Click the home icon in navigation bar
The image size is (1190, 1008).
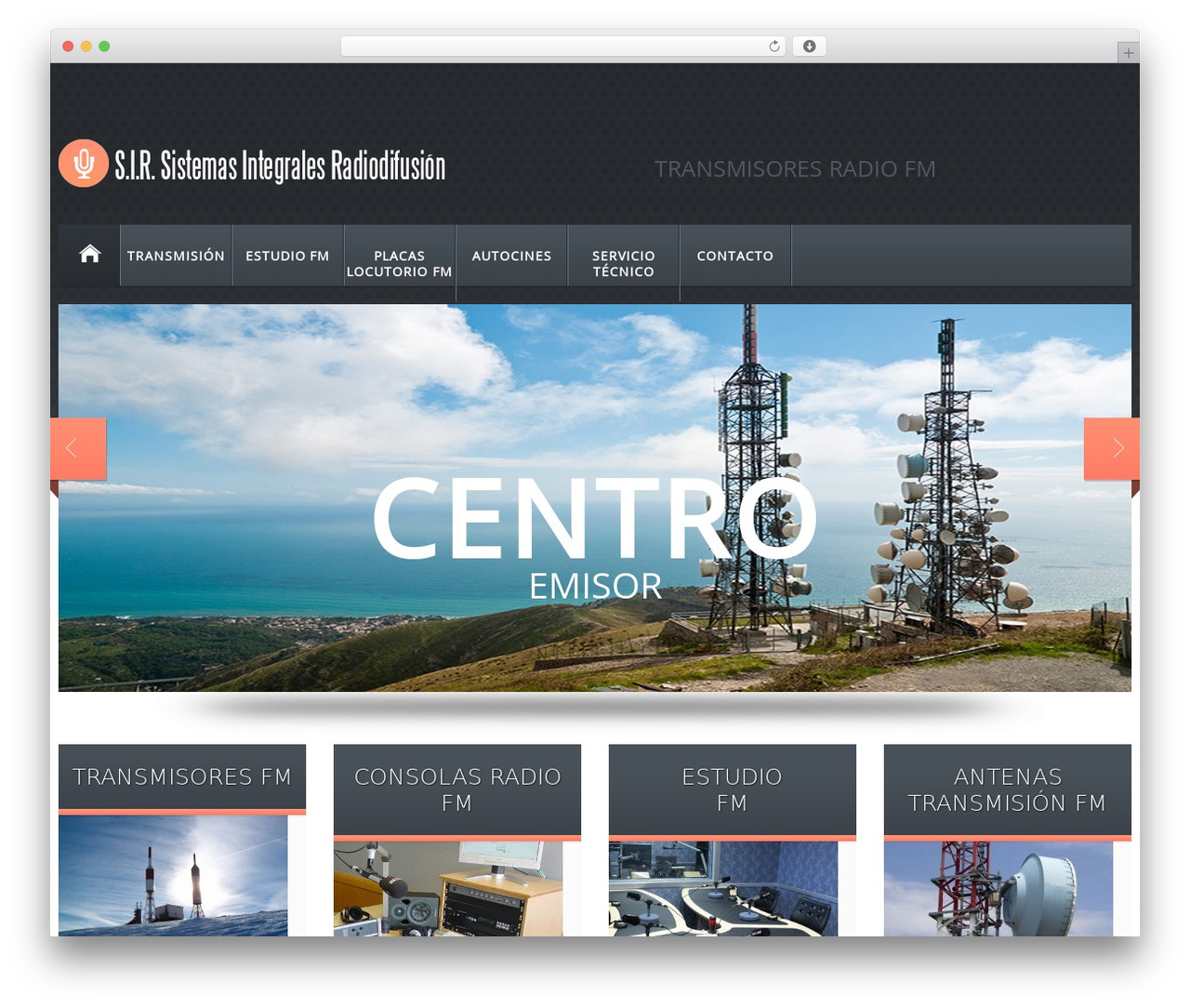89,254
